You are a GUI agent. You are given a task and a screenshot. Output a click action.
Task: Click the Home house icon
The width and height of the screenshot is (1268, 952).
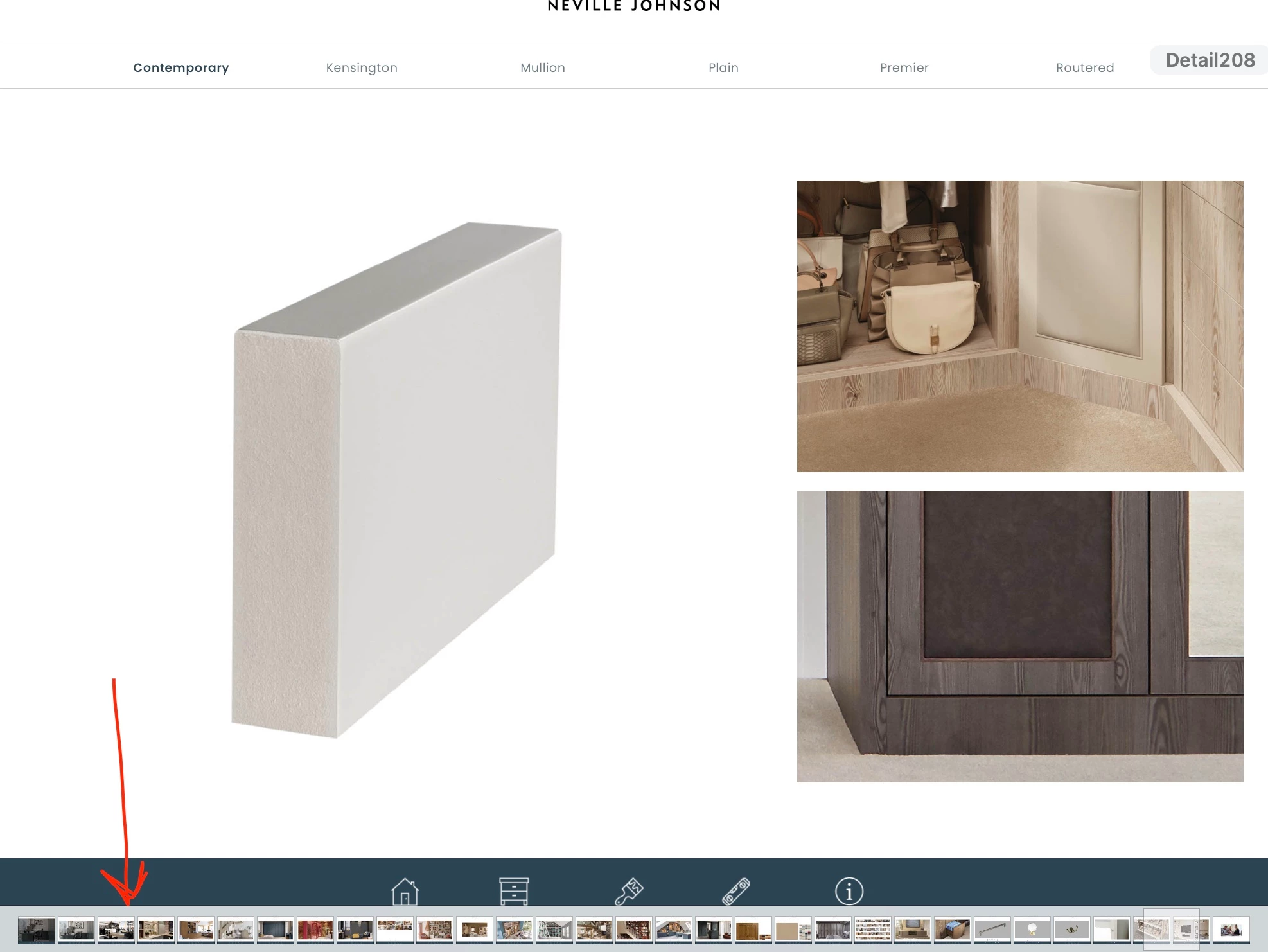405,892
